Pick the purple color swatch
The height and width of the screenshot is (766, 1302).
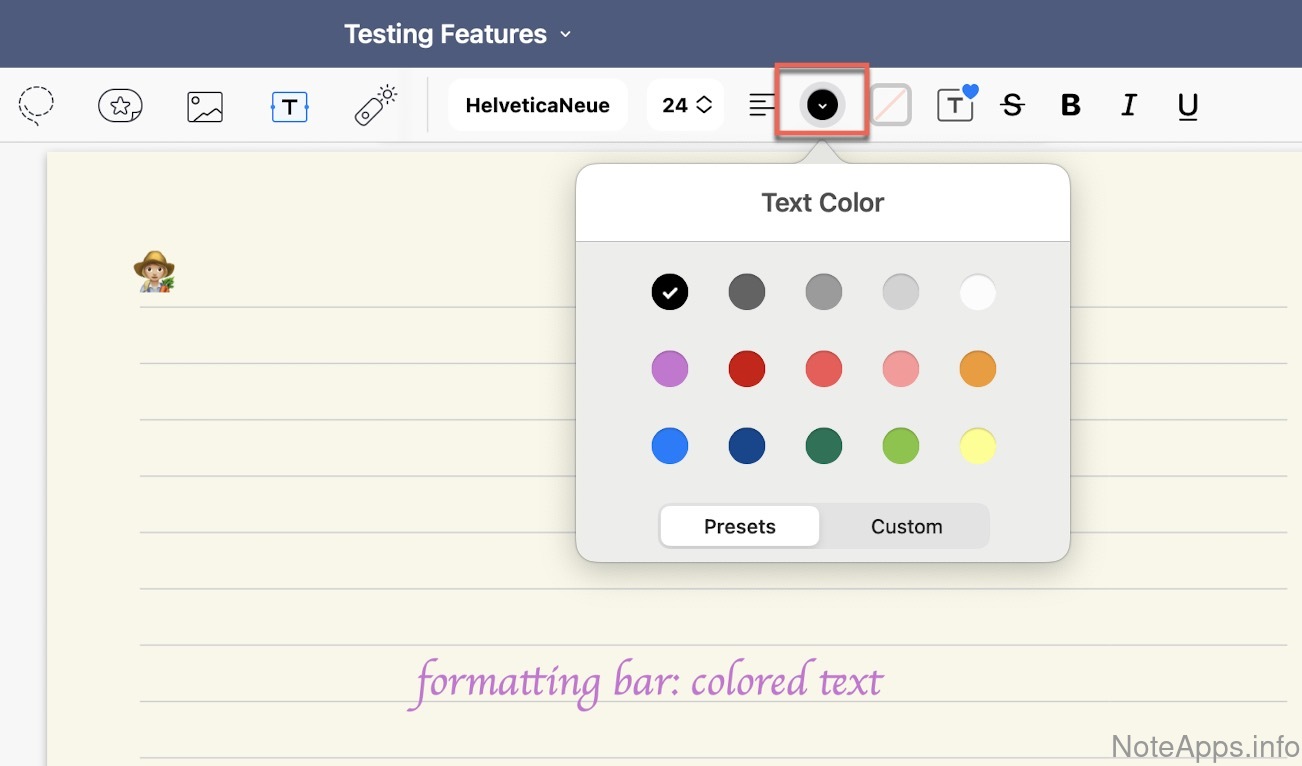pos(670,369)
